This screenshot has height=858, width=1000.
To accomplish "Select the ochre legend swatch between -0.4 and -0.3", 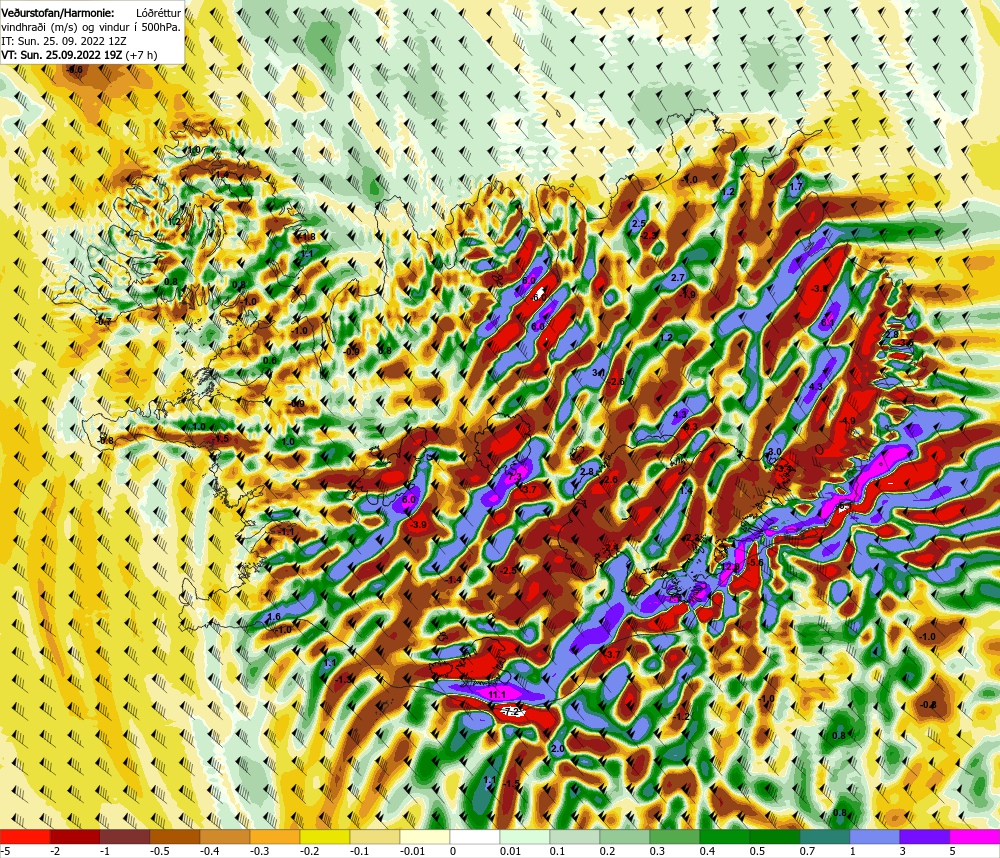I will (x=225, y=836).
